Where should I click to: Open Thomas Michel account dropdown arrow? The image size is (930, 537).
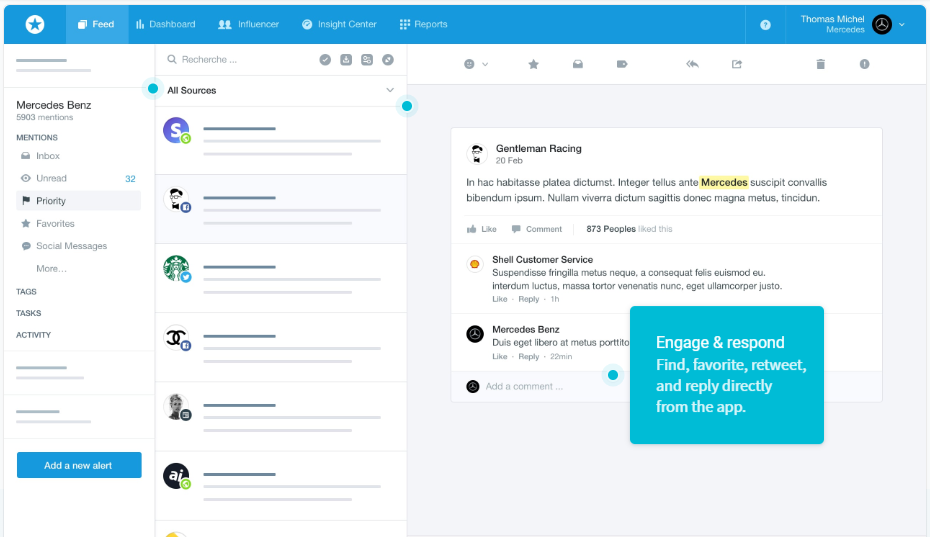902,25
